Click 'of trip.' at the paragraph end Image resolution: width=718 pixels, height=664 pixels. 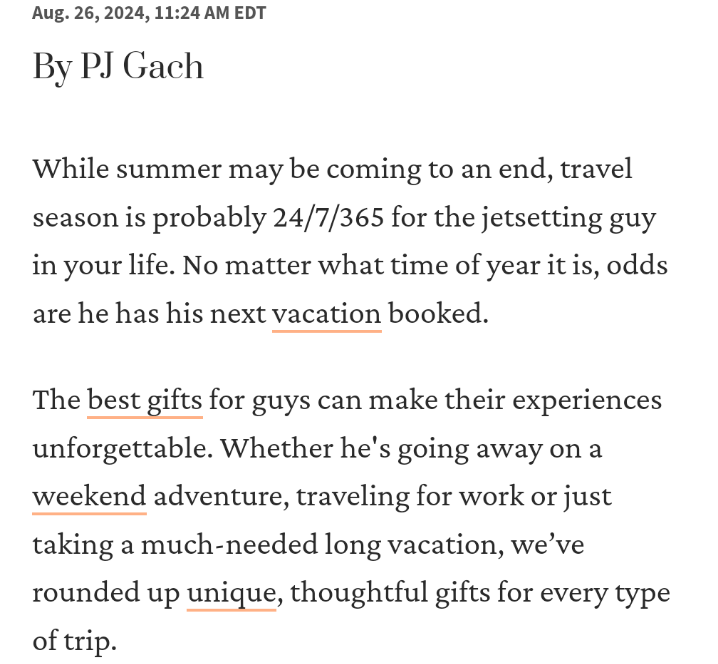coord(75,641)
